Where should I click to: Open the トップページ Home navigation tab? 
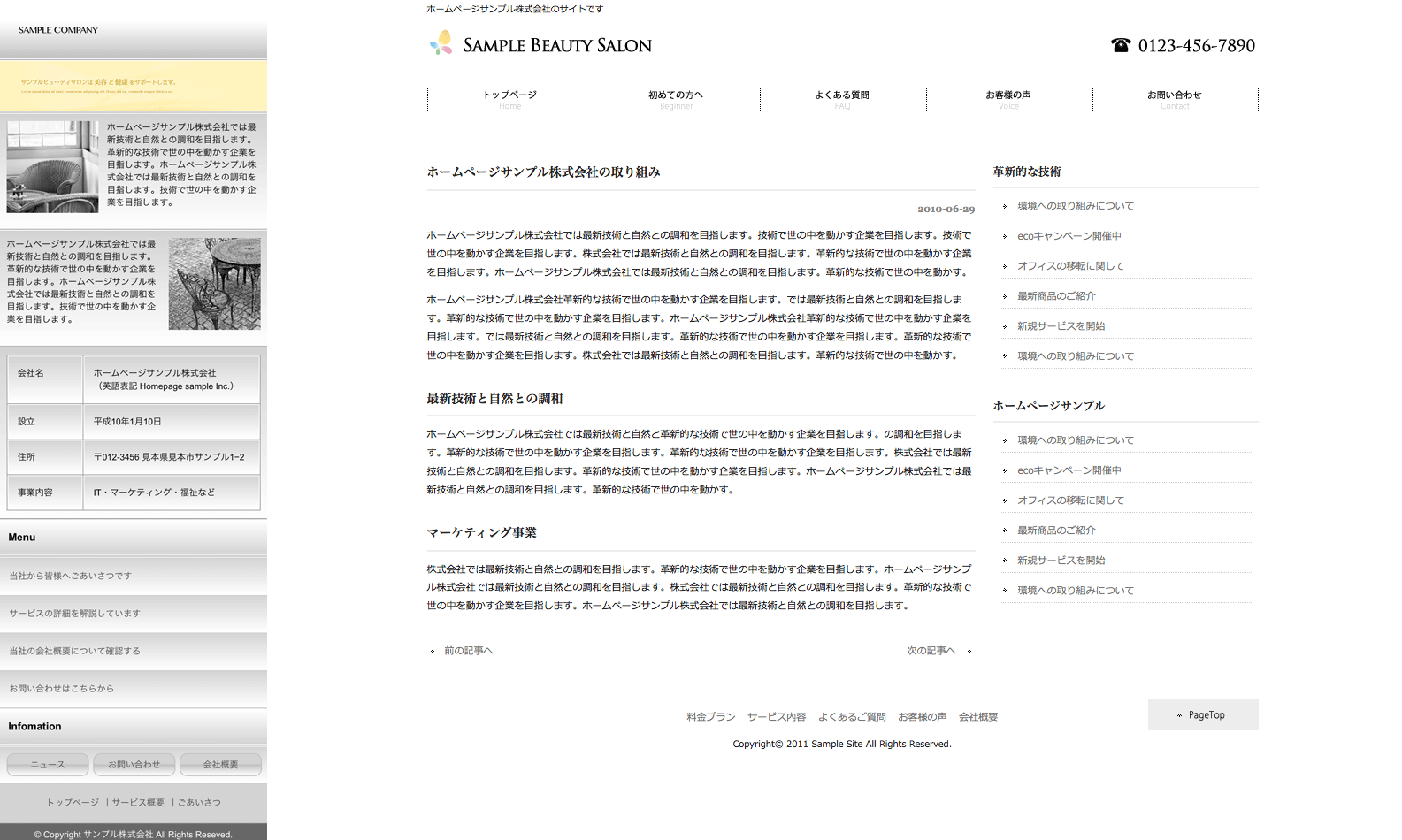pyautogui.click(x=509, y=99)
